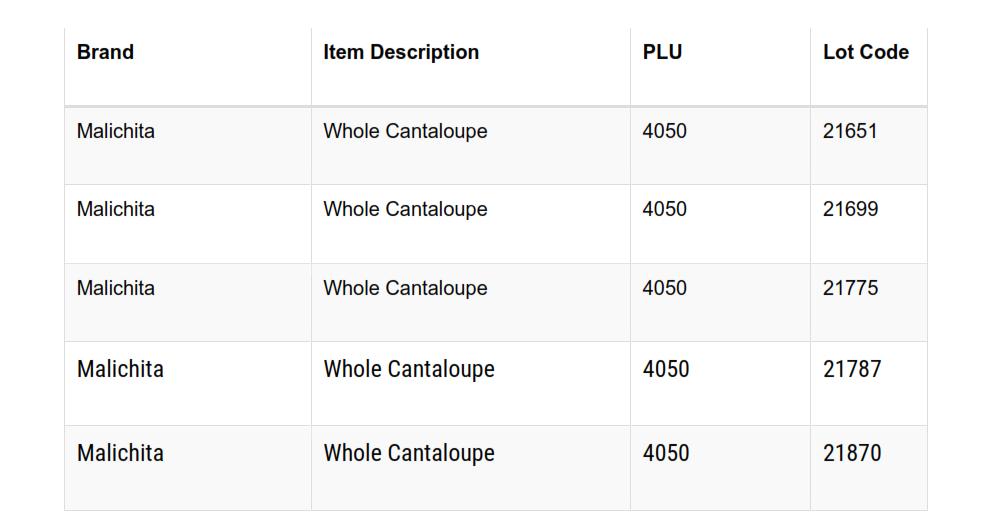This screenshot has width=995, height=521.
Task: Click the Item Description column header
Action: [401, 53]
